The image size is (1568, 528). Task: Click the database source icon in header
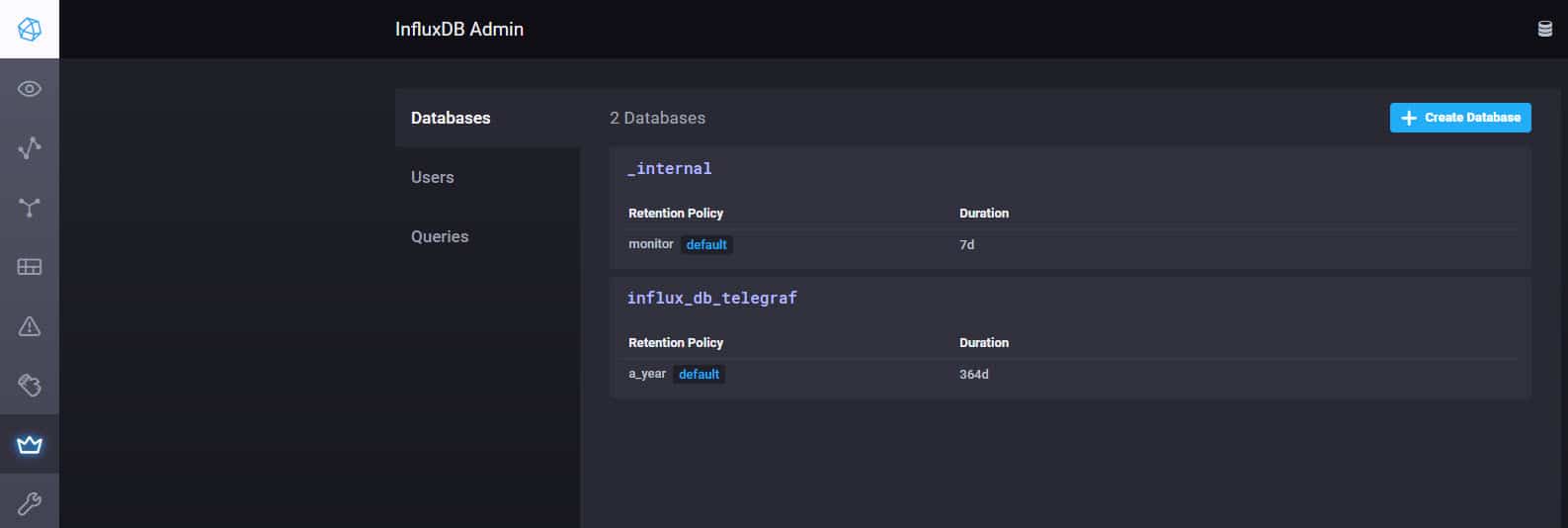tap(1545, 30)
